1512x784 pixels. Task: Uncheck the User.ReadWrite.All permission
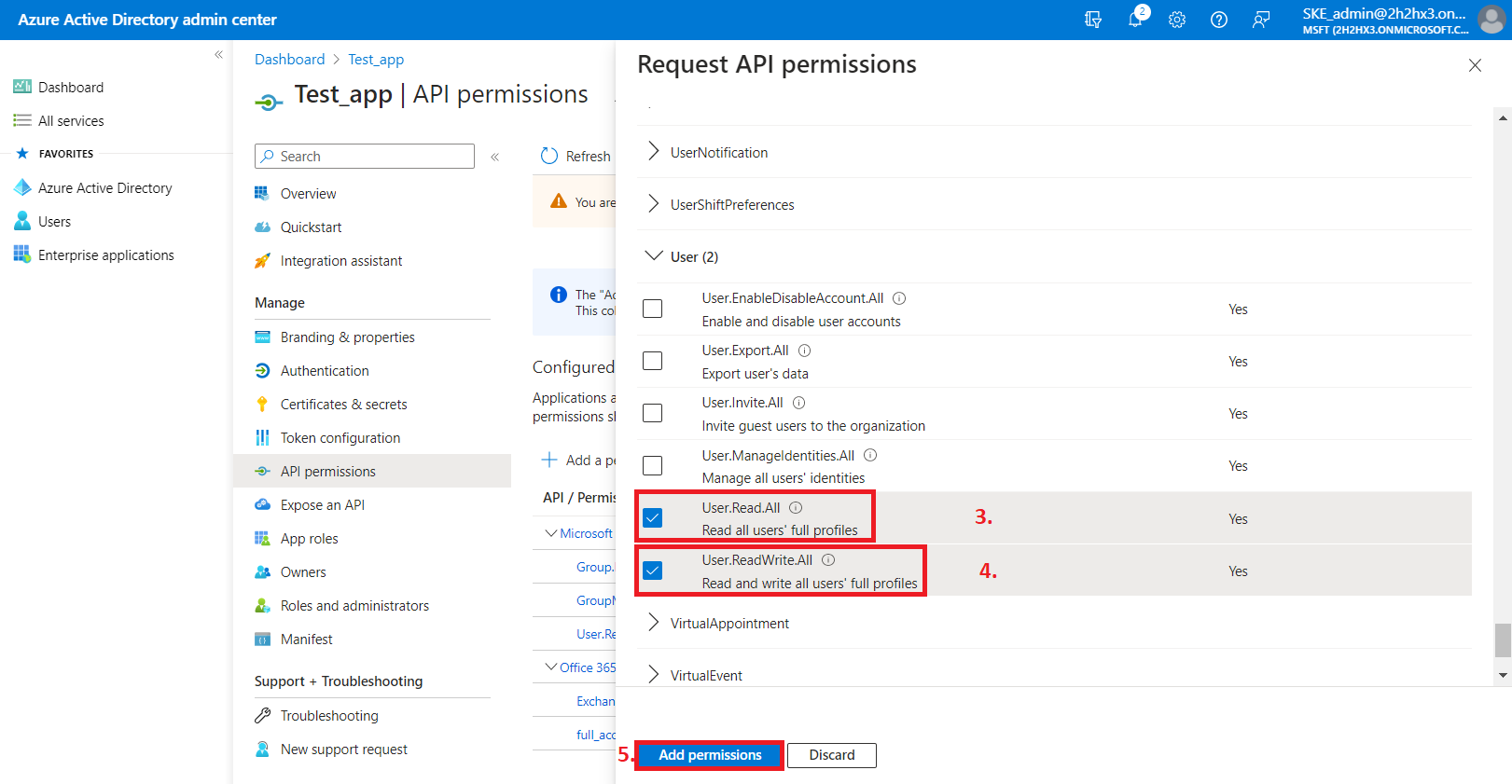point(653,571)
